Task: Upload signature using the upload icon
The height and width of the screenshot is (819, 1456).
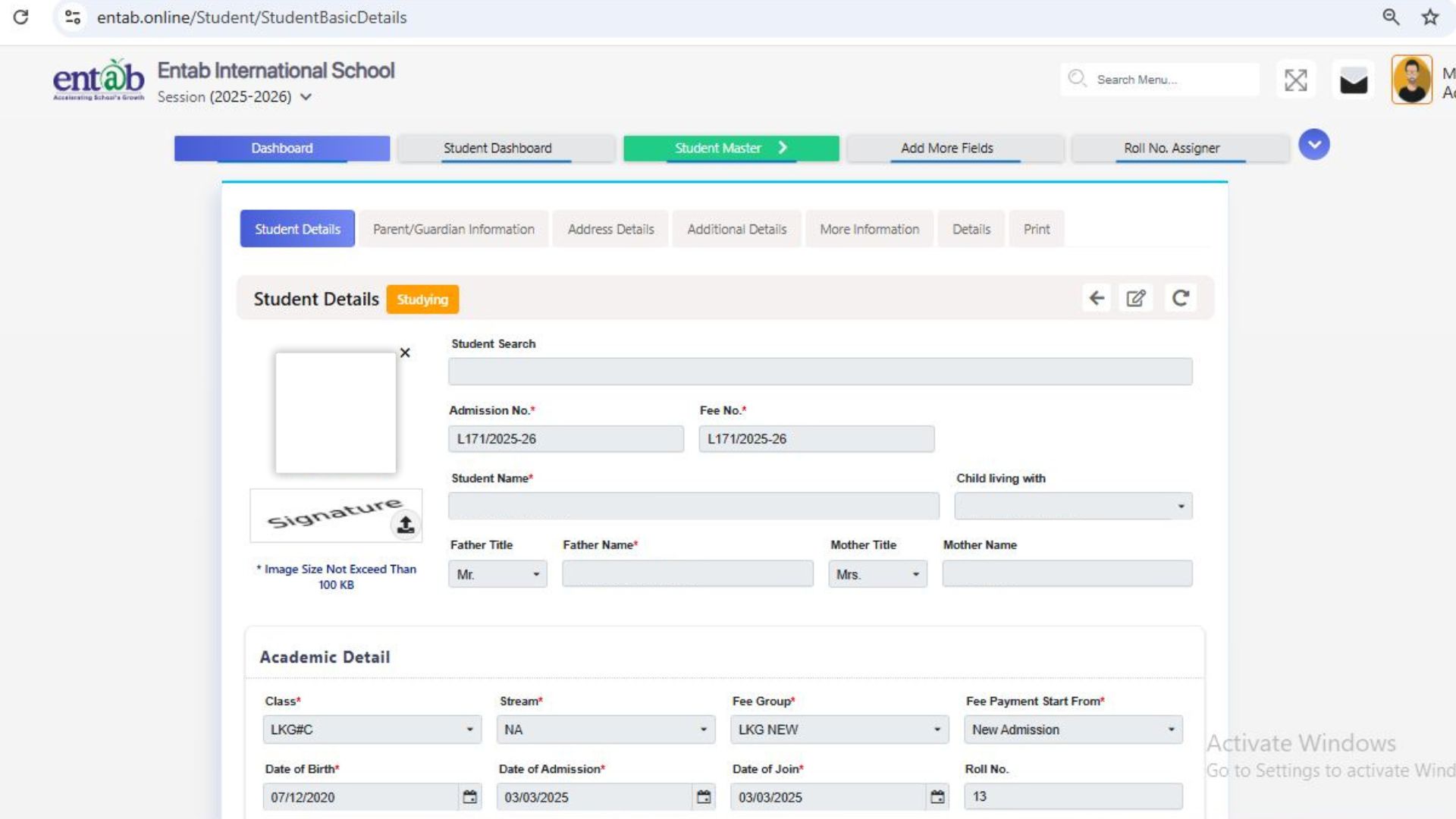Action: click(x=406, y=524)
